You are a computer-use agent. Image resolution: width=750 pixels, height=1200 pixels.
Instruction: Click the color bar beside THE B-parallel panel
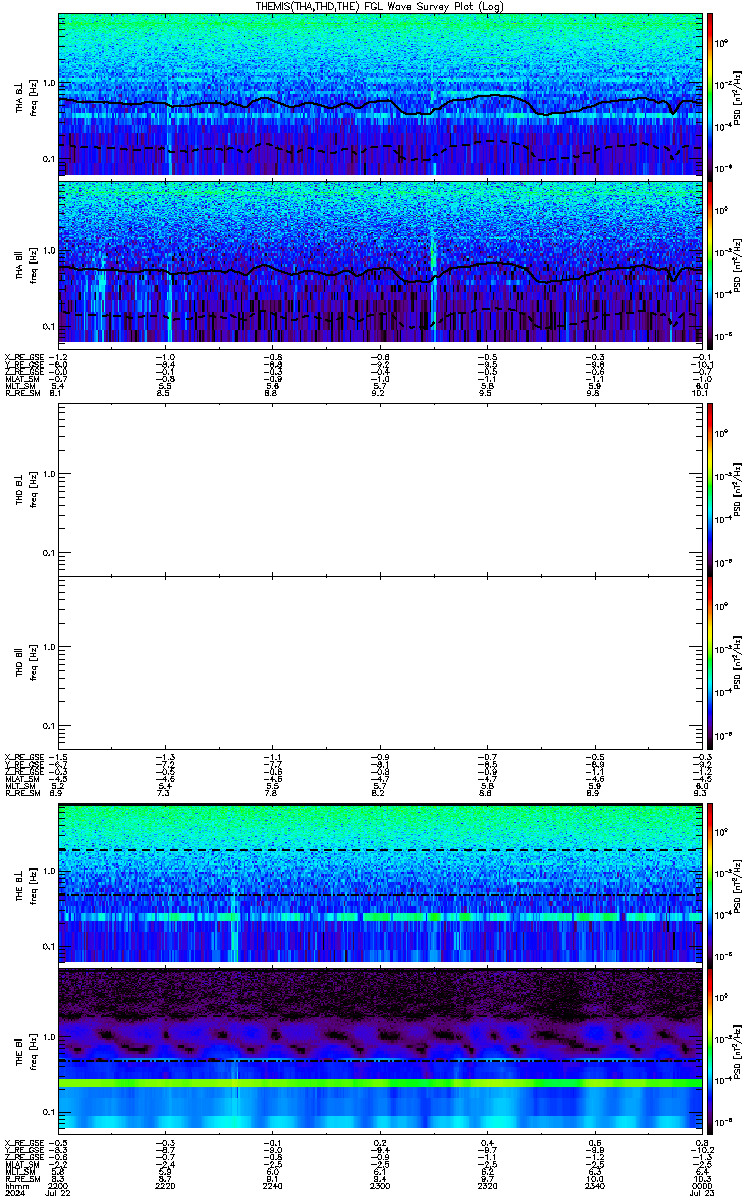(x=711, y=1049)
